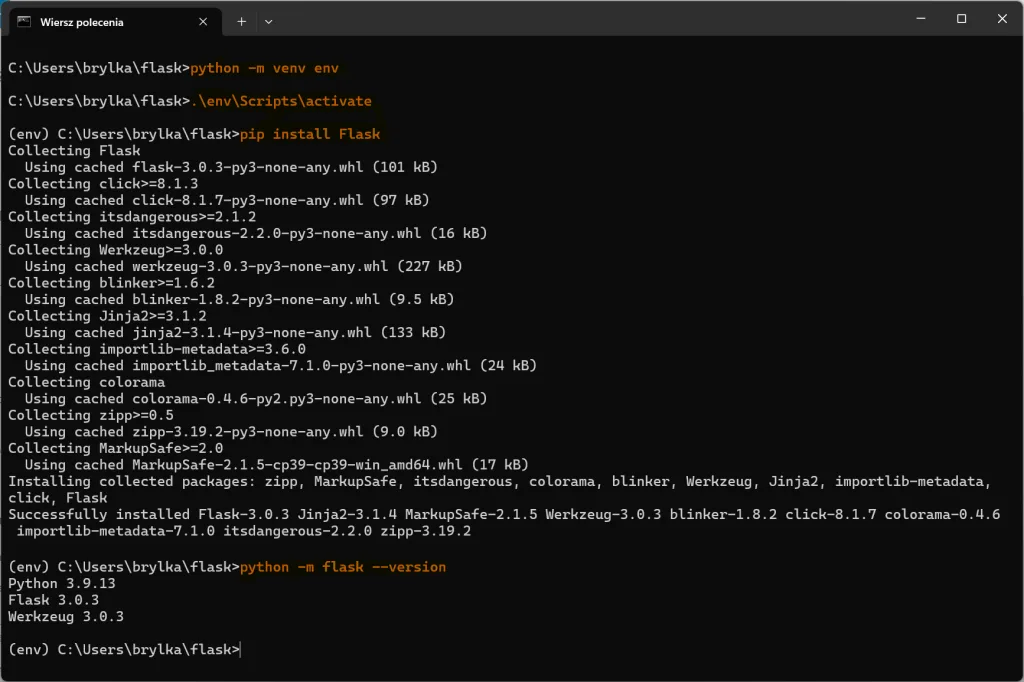Click 'Collecting colorama' line

86,382
